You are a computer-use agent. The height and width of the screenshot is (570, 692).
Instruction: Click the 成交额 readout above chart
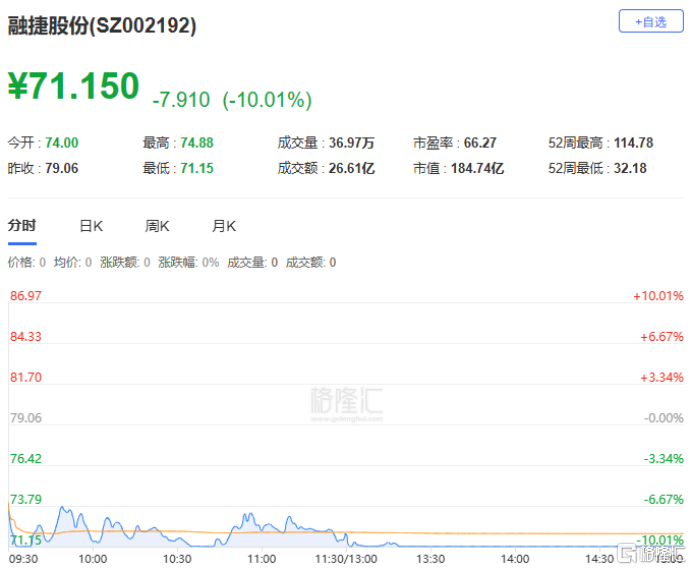[311, 262]
